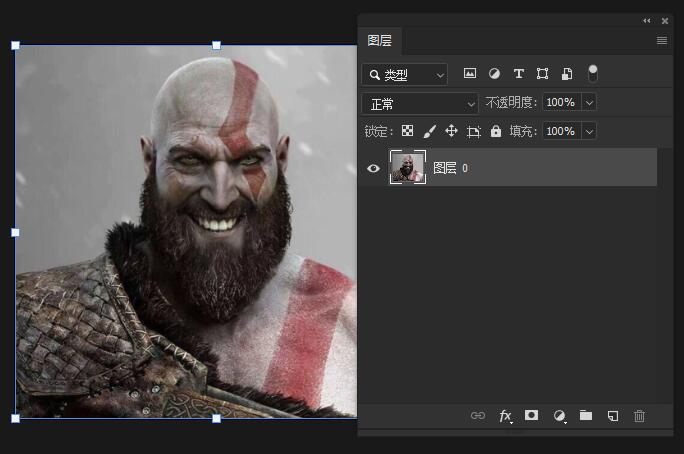Hide 图层 0 with eye icon

coord(373,168)
